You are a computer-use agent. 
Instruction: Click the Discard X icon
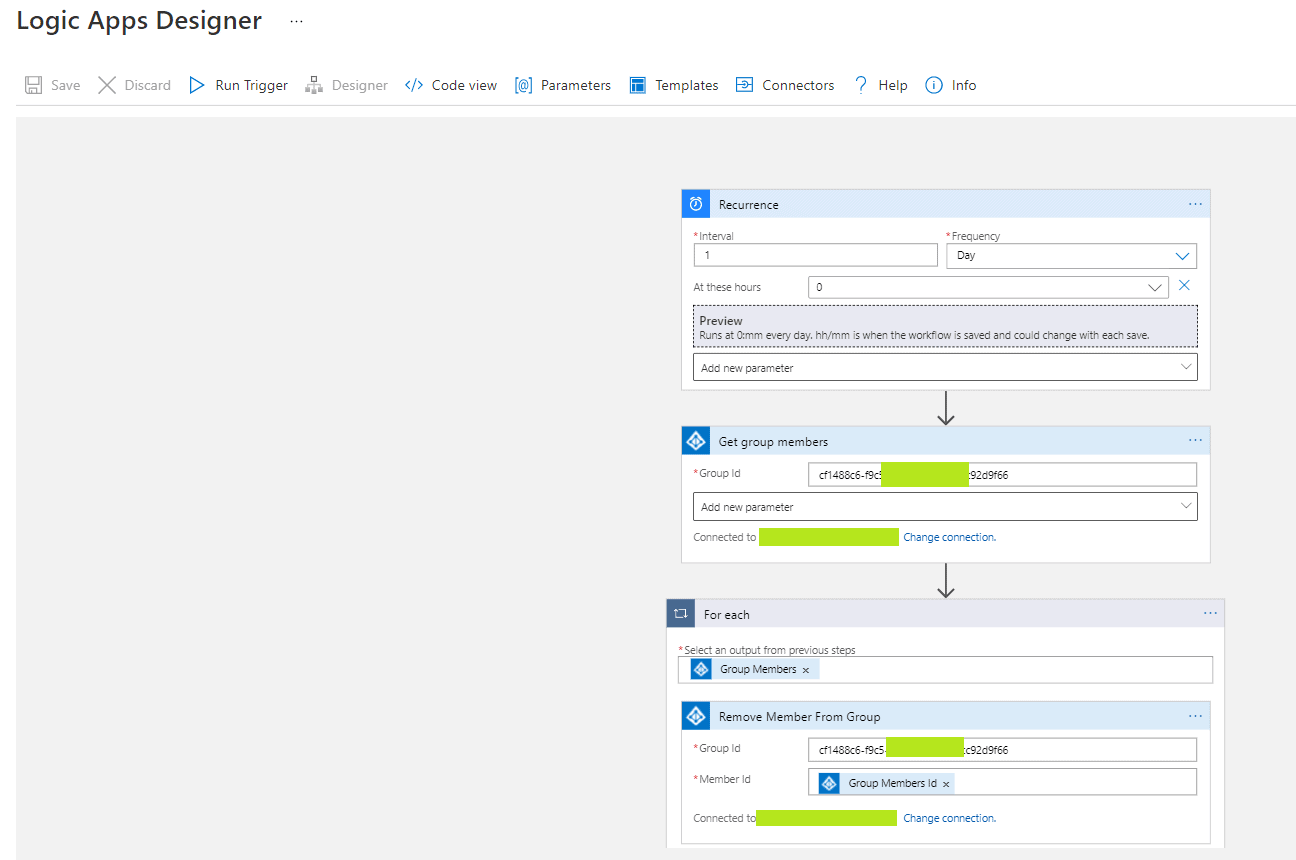[x=107, y=85]
